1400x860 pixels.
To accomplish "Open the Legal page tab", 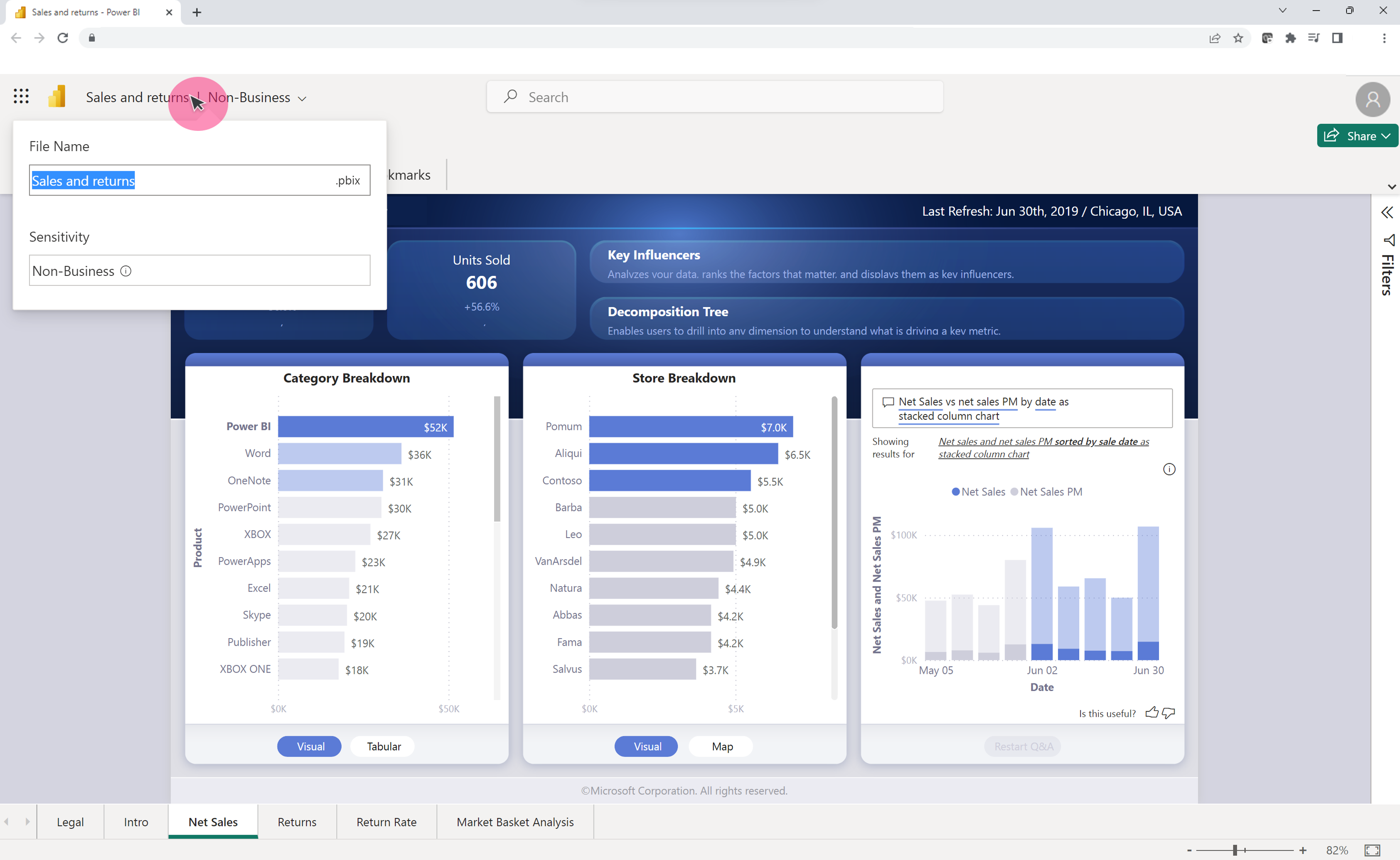I will click(70, 822).
